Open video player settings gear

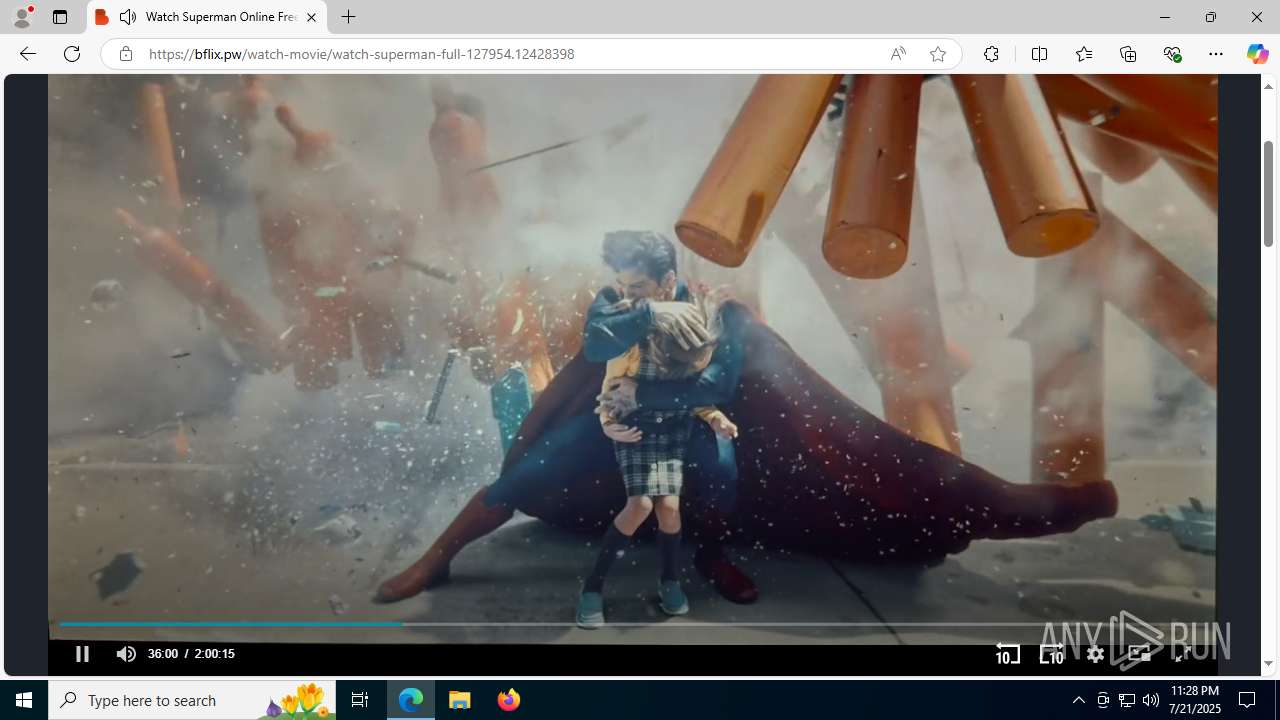[1095, 654]
